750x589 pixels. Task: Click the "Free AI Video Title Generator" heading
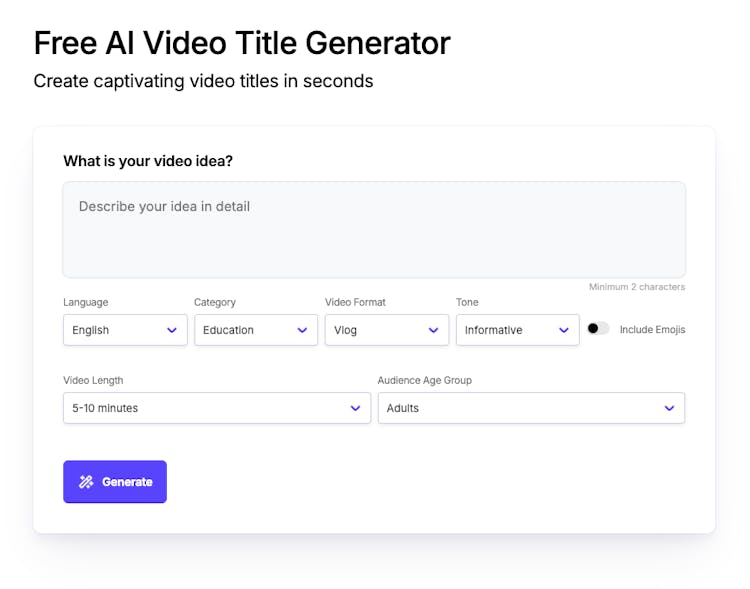[242, 43]
